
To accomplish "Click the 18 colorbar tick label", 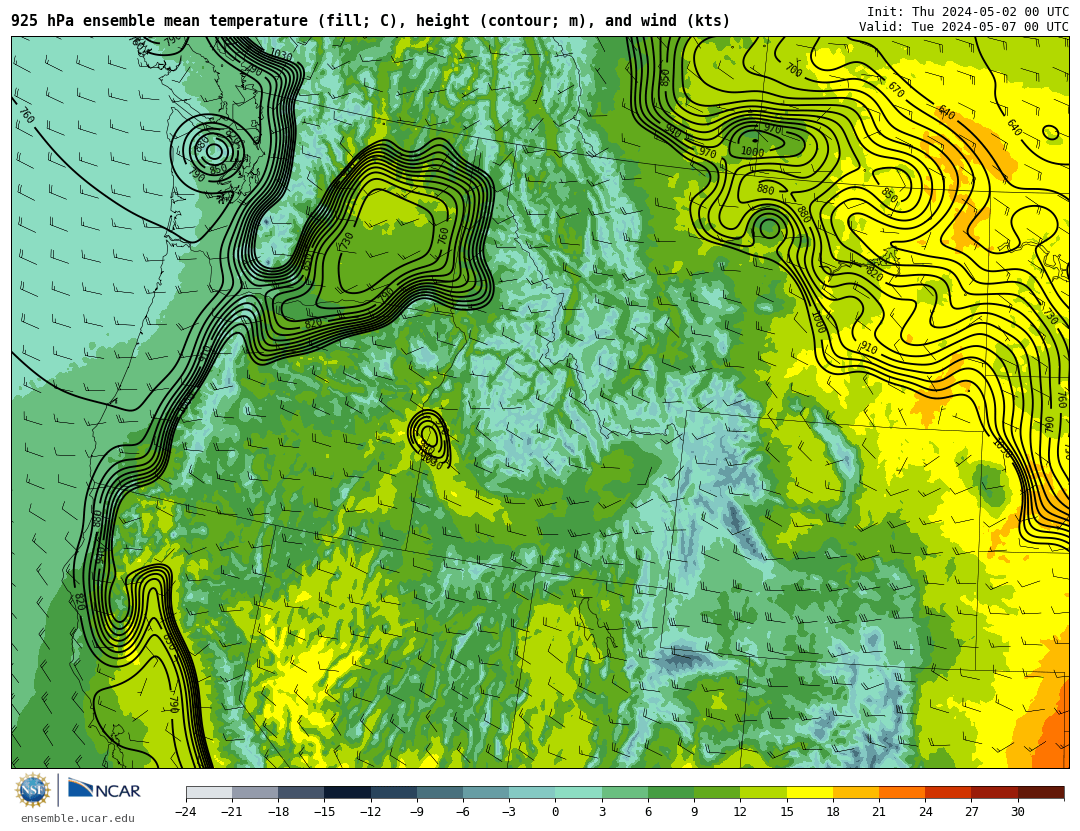I will (x=833, y=812).
